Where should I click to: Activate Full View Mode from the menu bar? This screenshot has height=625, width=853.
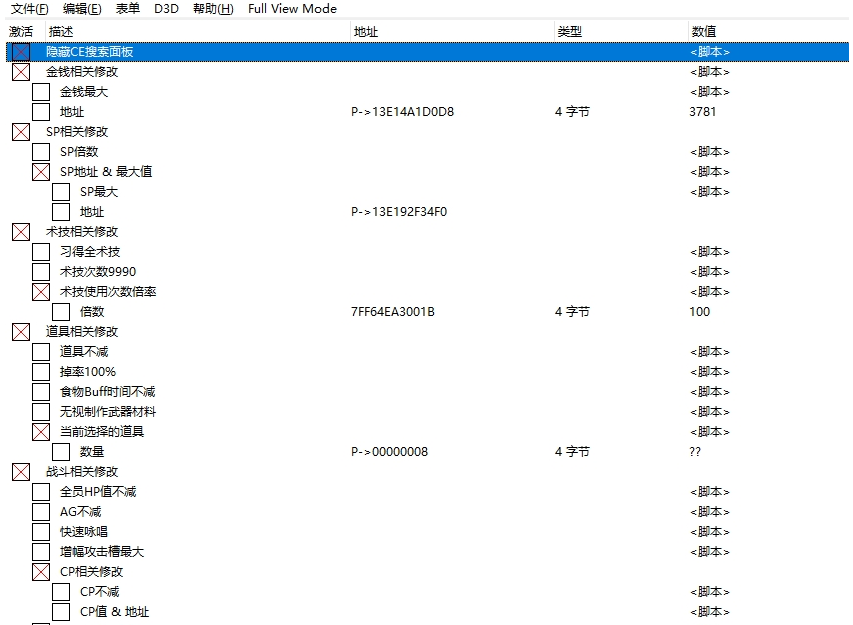tap(292, 8)
